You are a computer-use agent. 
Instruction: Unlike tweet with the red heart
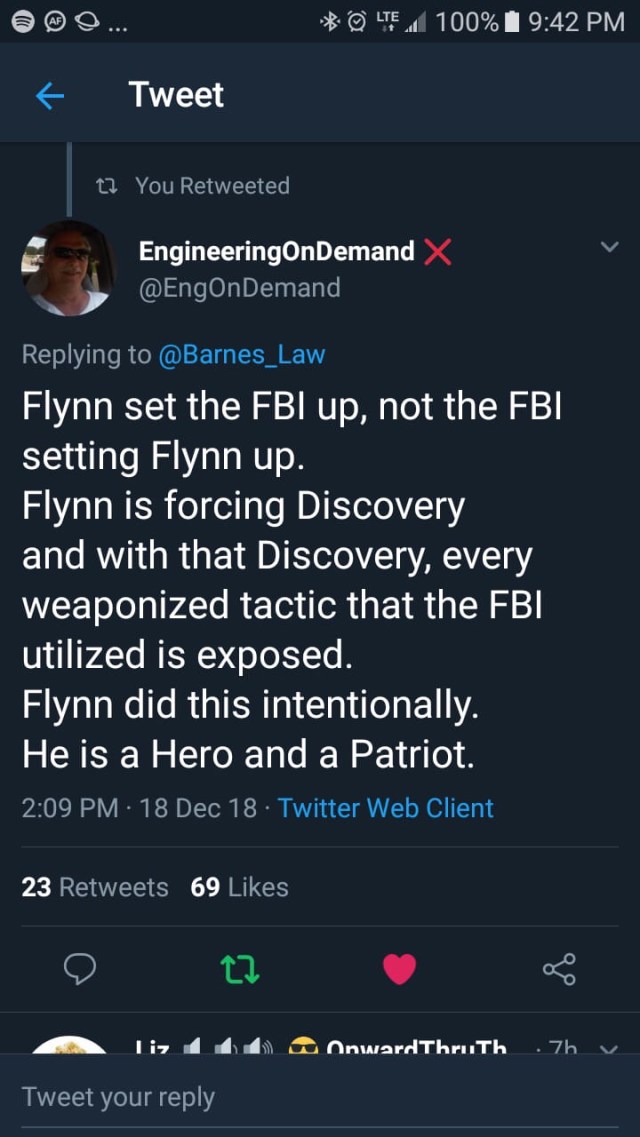pos(399,968)
